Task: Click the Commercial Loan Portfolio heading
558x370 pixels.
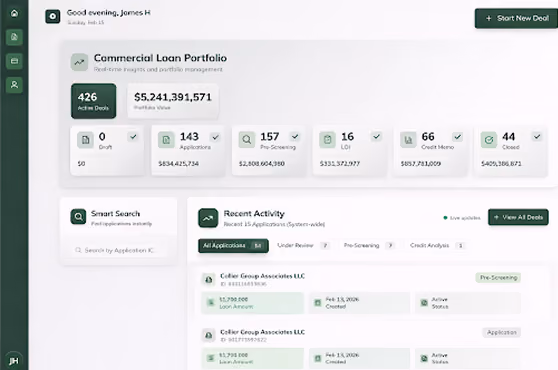Action: click(160, 58)
